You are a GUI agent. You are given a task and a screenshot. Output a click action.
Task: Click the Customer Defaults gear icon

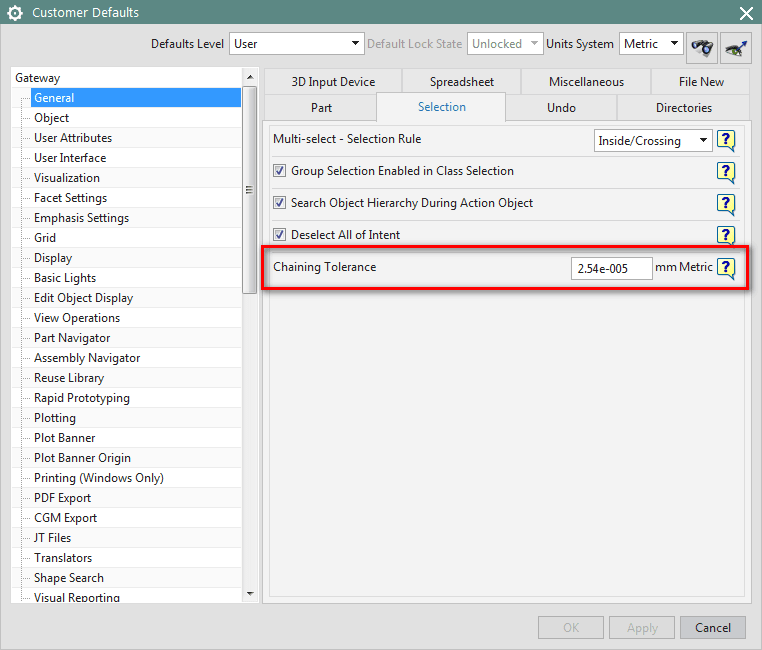pos(15,13)
